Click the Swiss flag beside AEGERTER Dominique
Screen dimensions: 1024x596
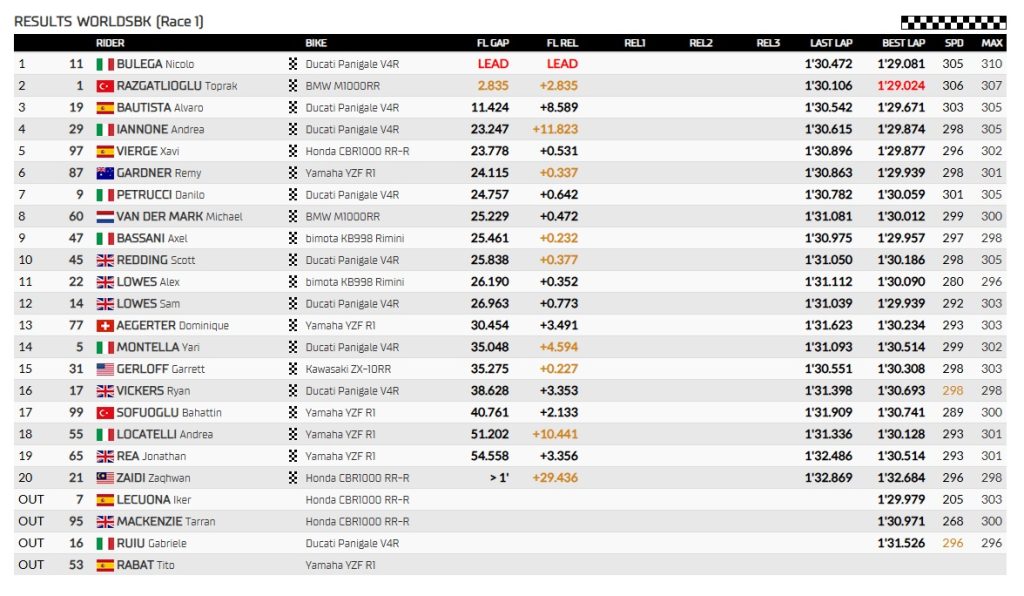click(x=104, y=326)
